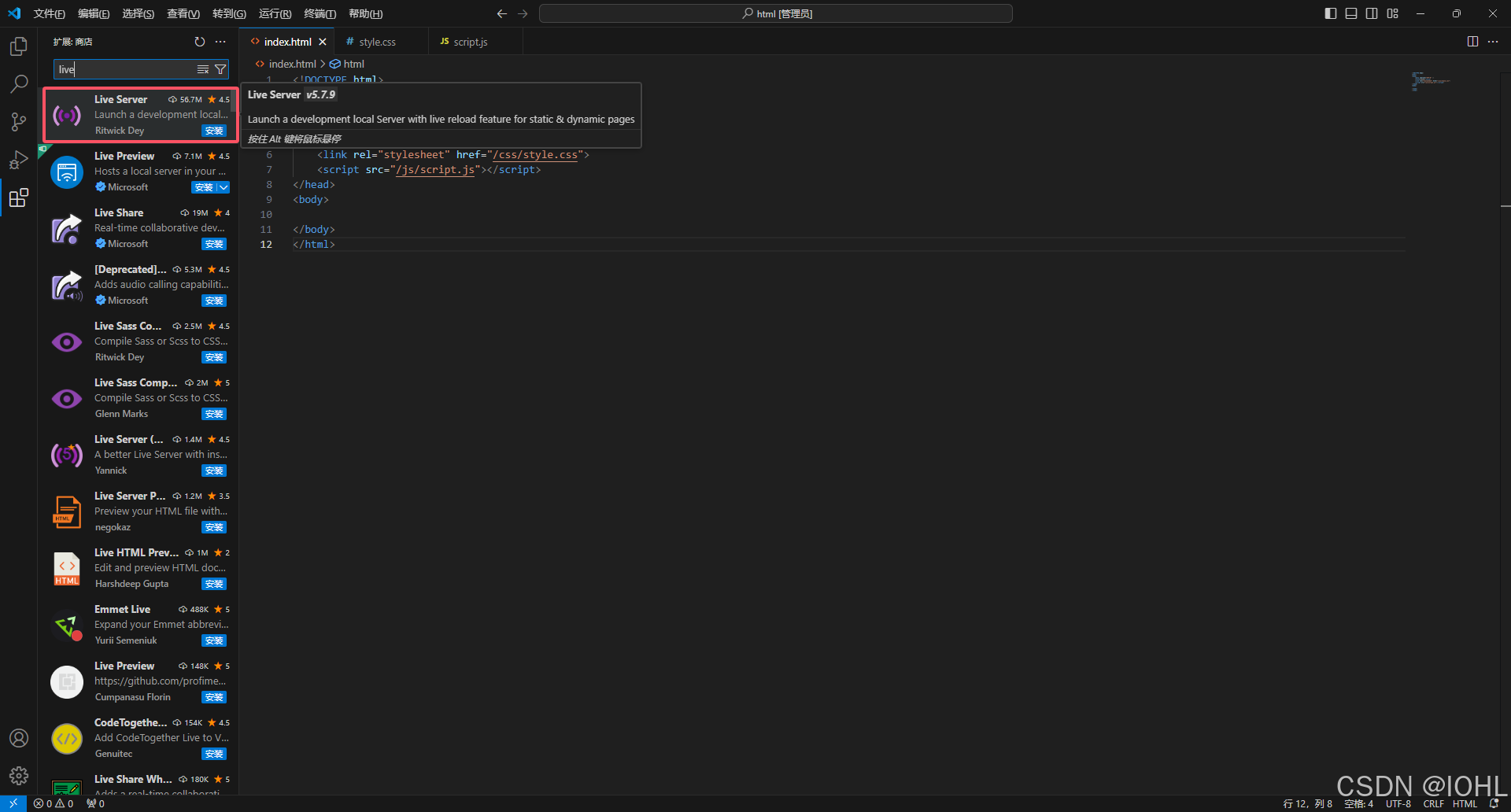This screenshot has height=812, width=1511.
Task: Switch to the index.html editor tab
Action: (x=287, y=42)
